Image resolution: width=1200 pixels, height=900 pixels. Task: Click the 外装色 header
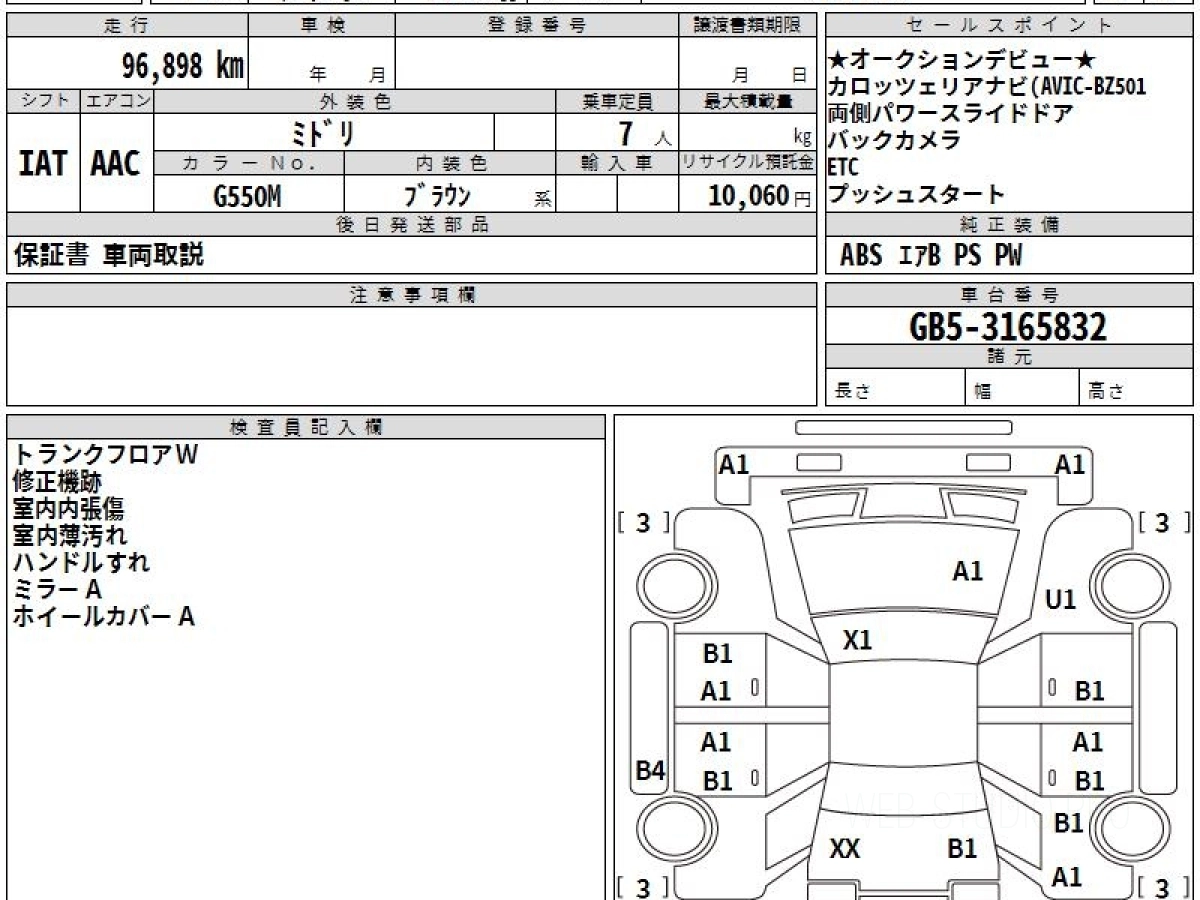(355, 101)
